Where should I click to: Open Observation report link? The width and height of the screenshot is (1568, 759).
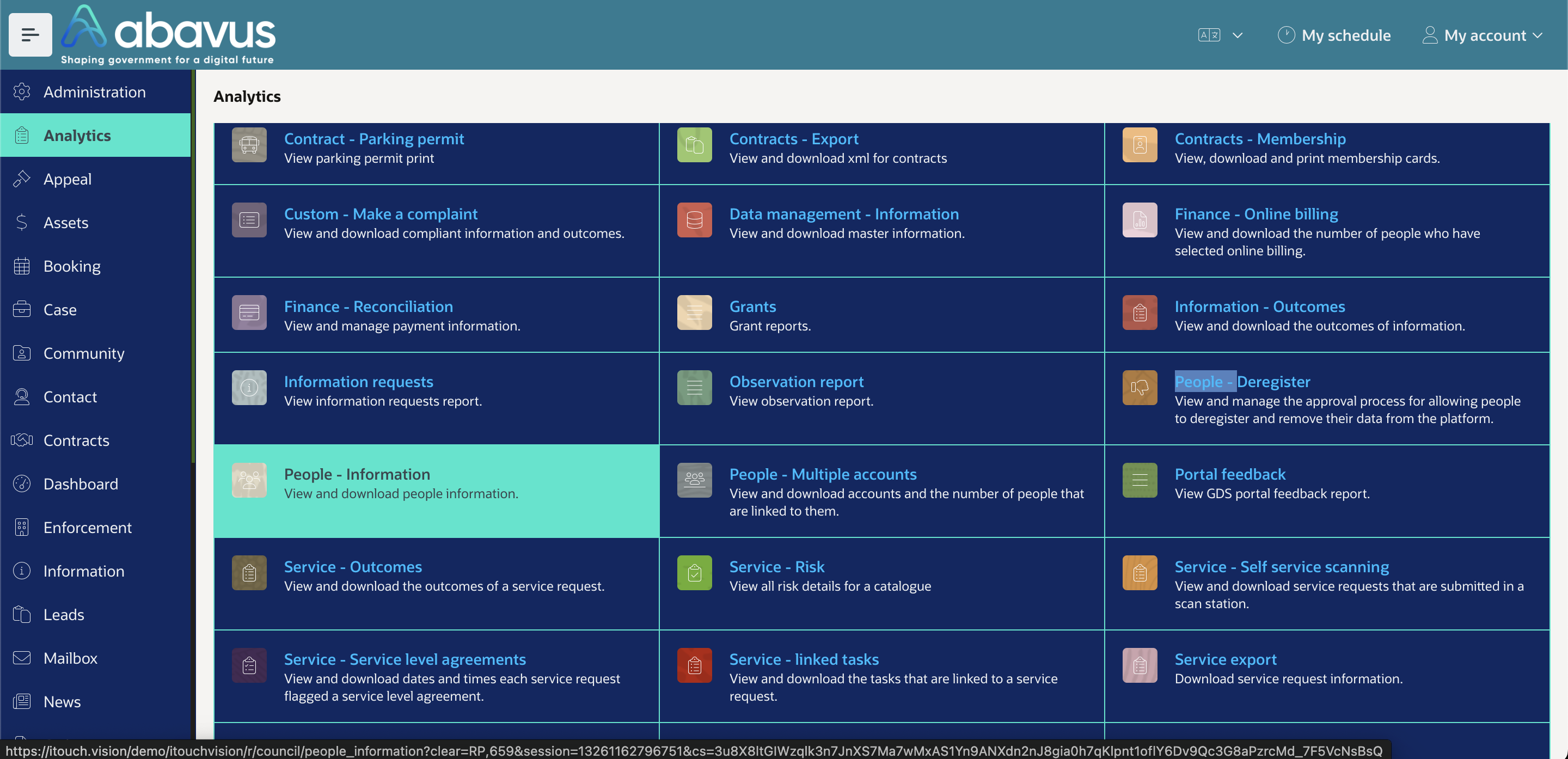[x=796, y=382]
